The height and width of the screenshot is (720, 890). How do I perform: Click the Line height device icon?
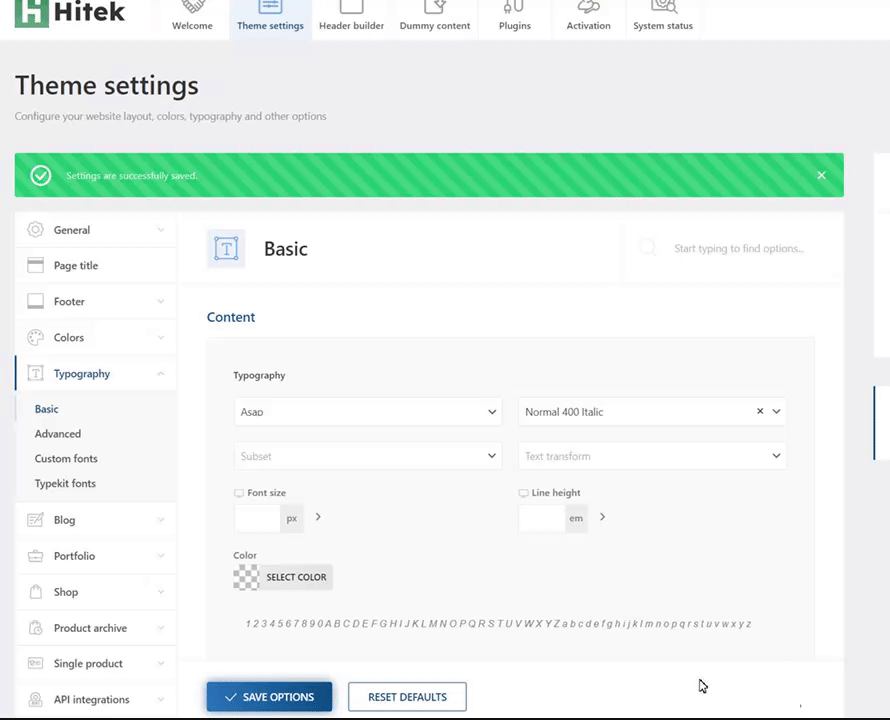point(523,493)
